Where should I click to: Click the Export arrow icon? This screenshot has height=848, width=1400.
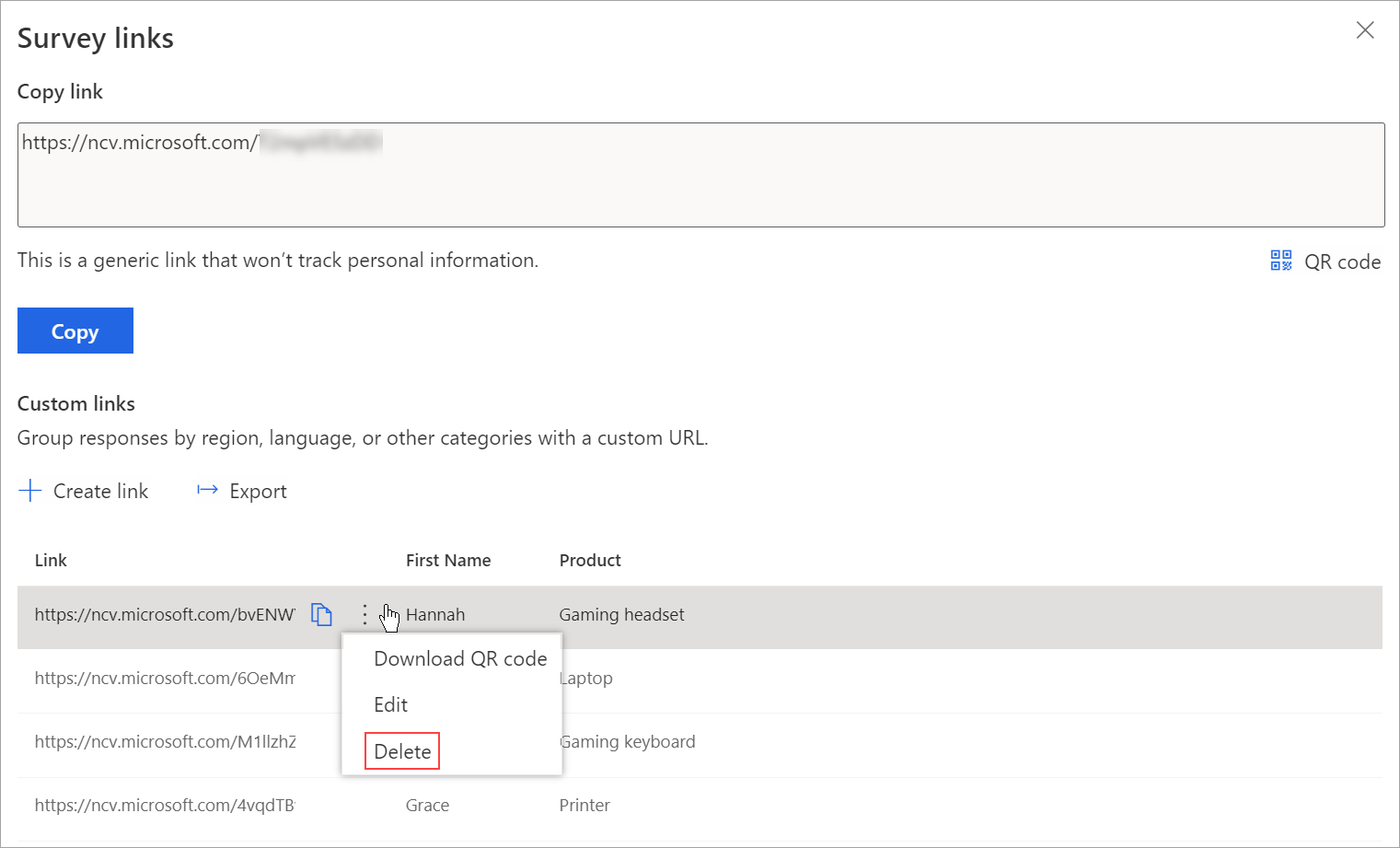pos(206,490)
